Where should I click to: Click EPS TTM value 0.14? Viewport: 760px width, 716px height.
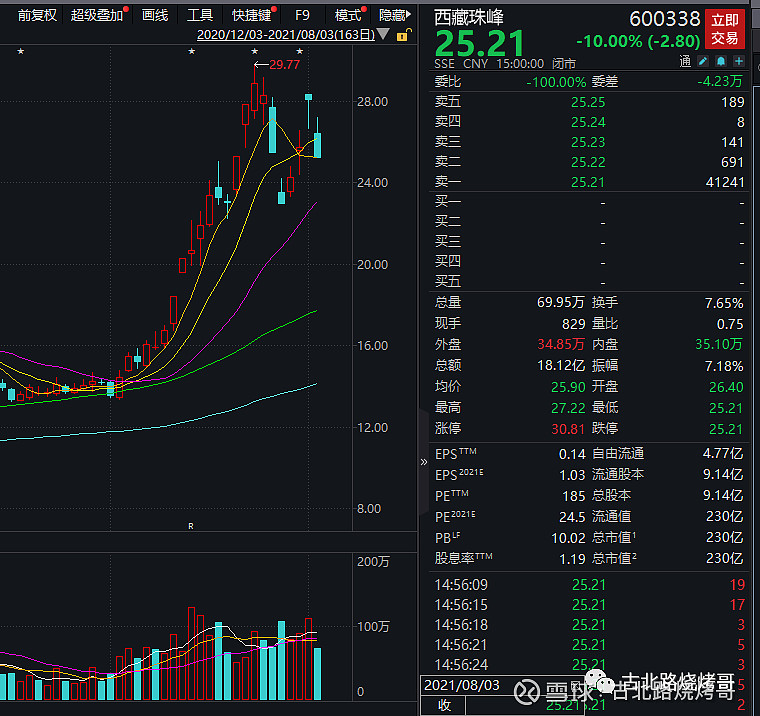click(x=572, y=454)
